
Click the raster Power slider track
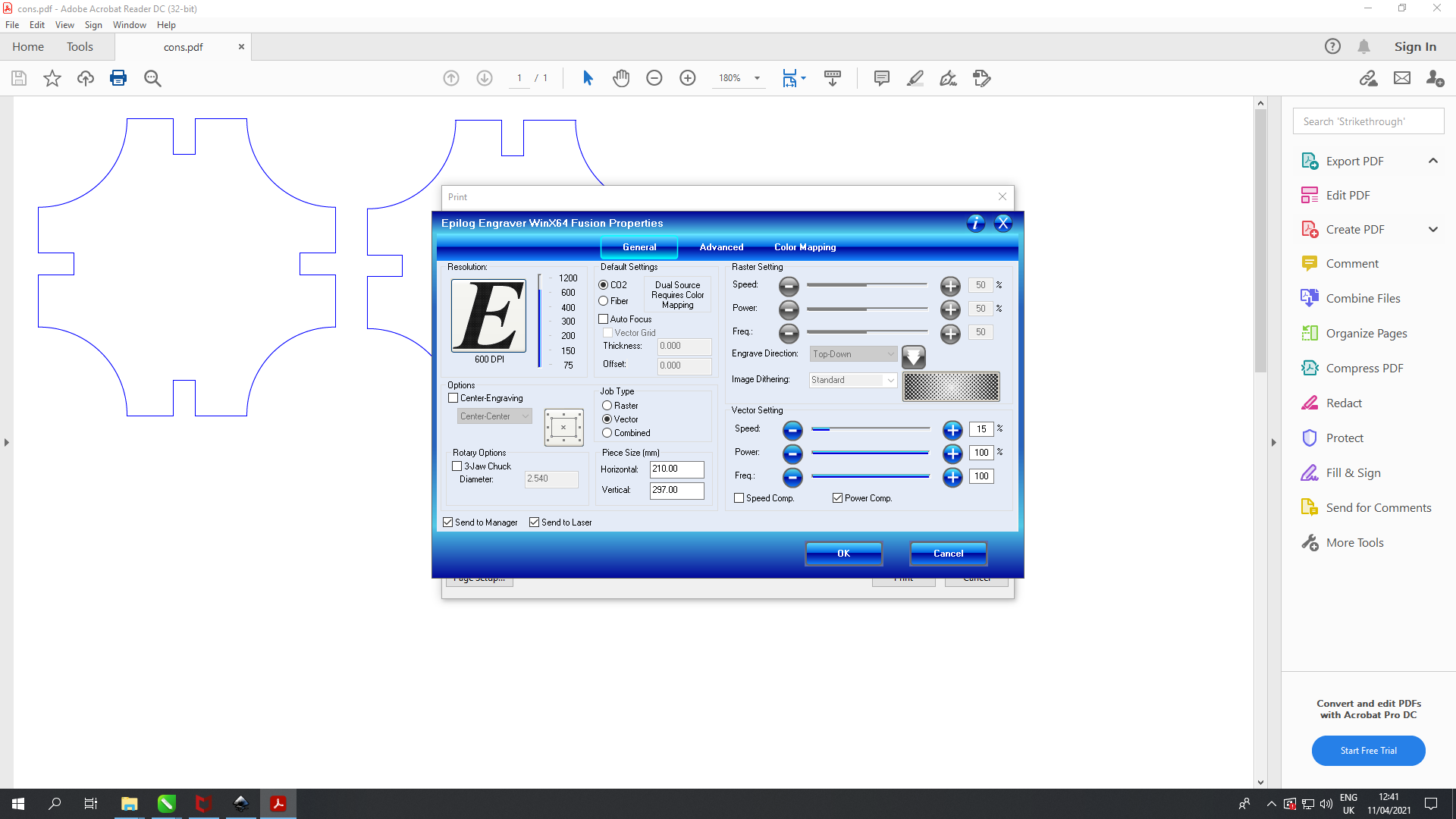pos(867,309)
